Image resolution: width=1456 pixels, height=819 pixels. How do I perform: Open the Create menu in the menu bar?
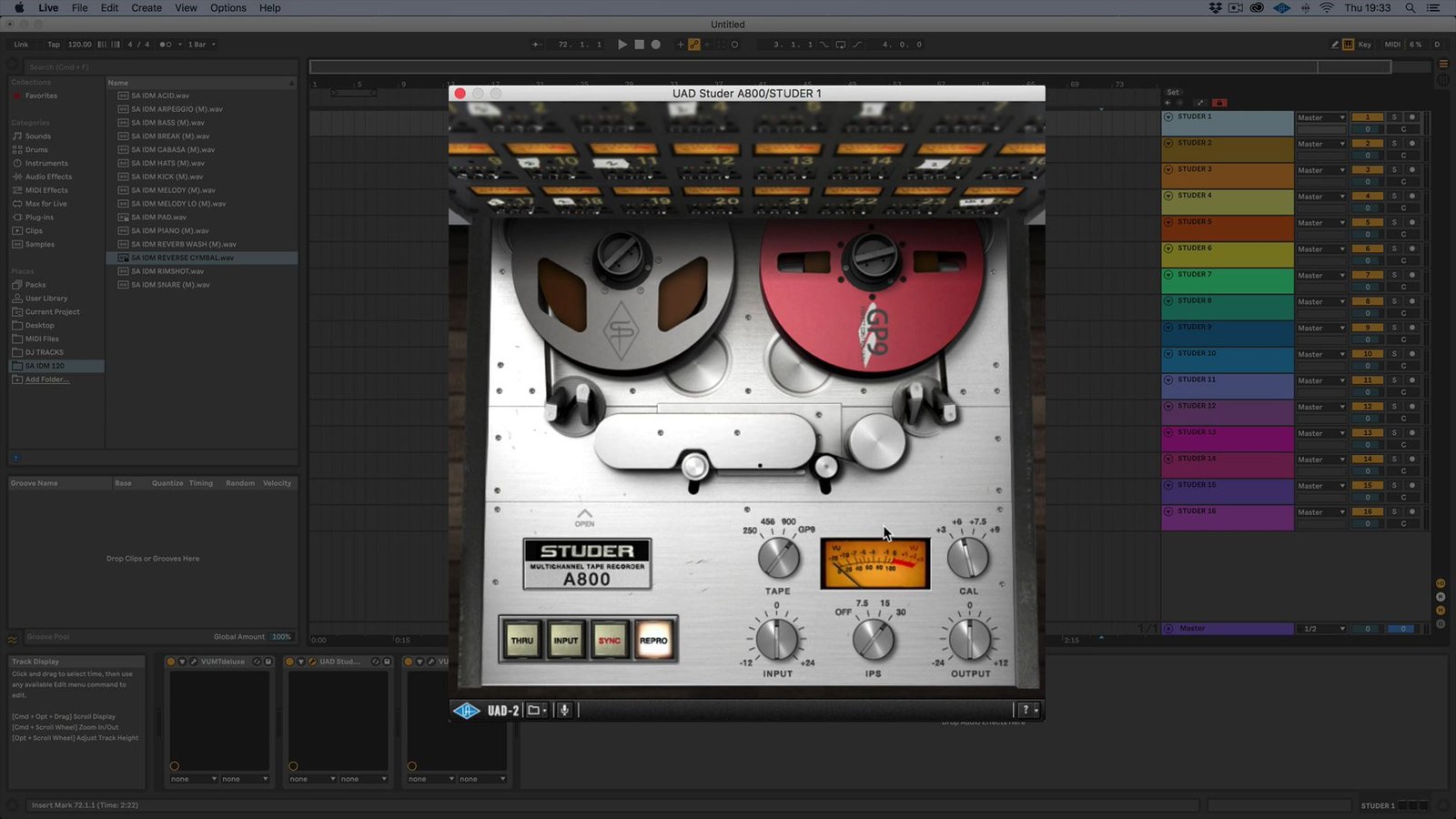click(x=146, y=8)
